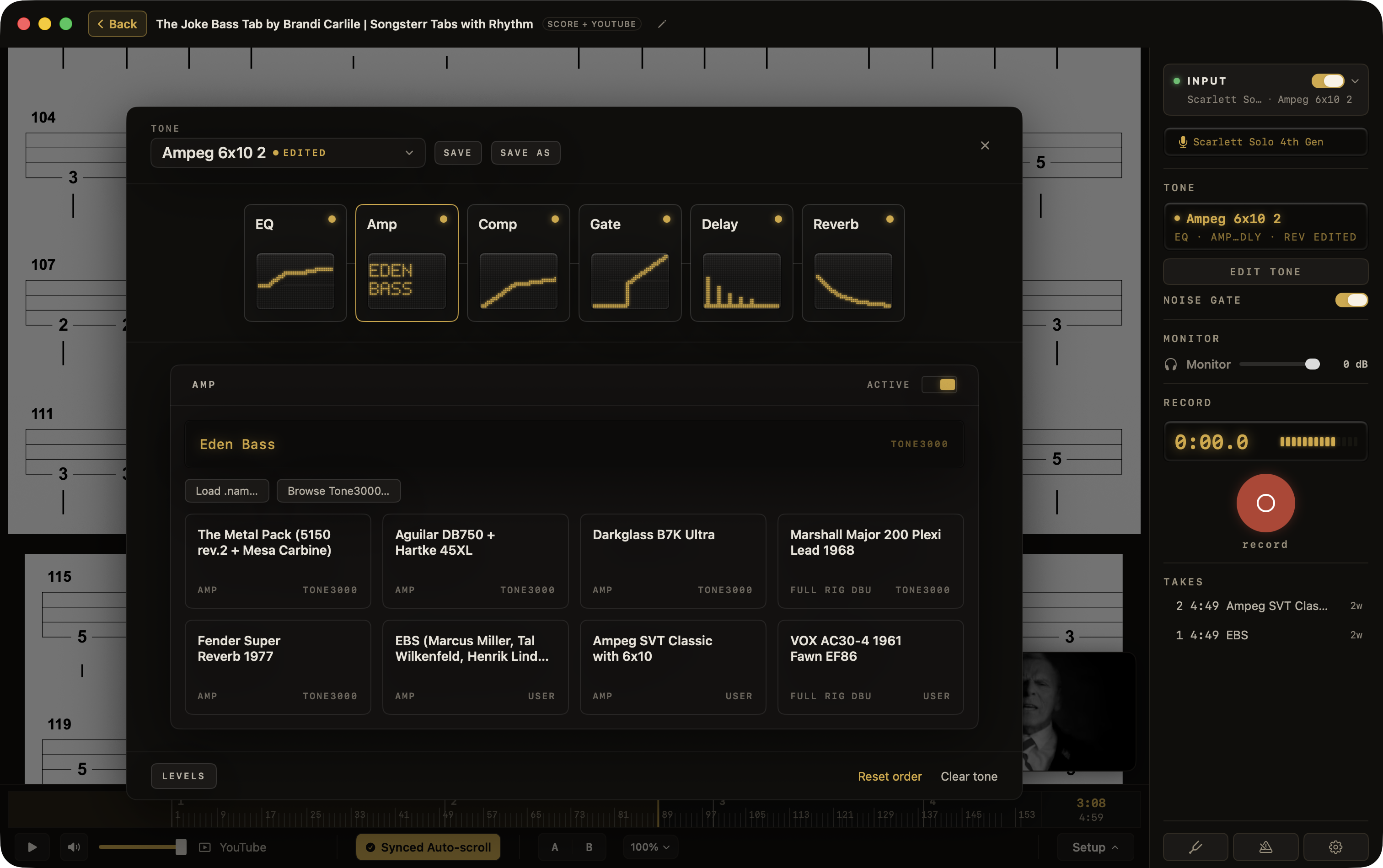Open the 100% speed dropdown
This screenshot has height=868, width=1383.
pyautogui.click(x=650, y=847)
